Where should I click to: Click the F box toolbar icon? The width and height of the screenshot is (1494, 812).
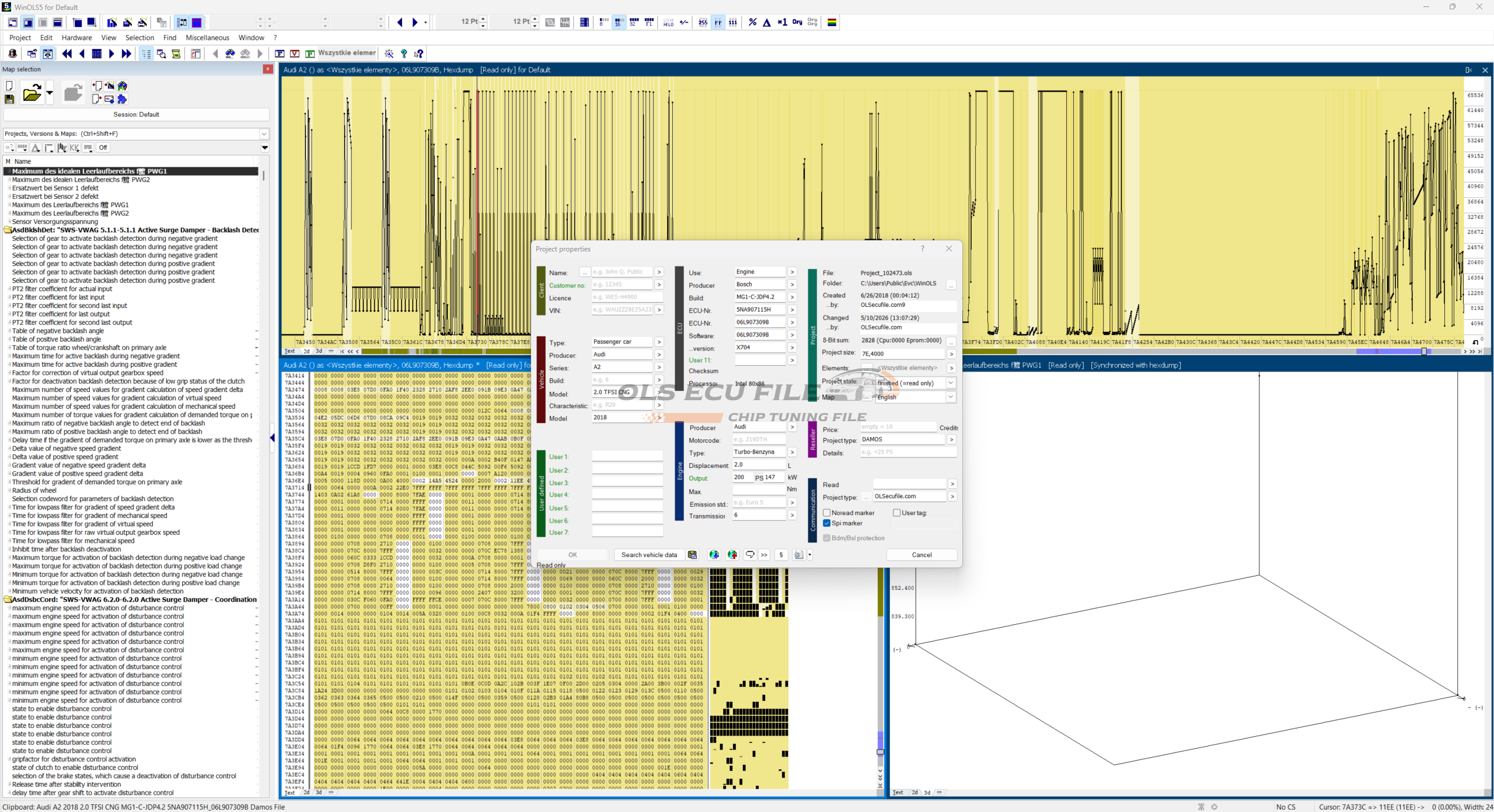pos(280,54)
